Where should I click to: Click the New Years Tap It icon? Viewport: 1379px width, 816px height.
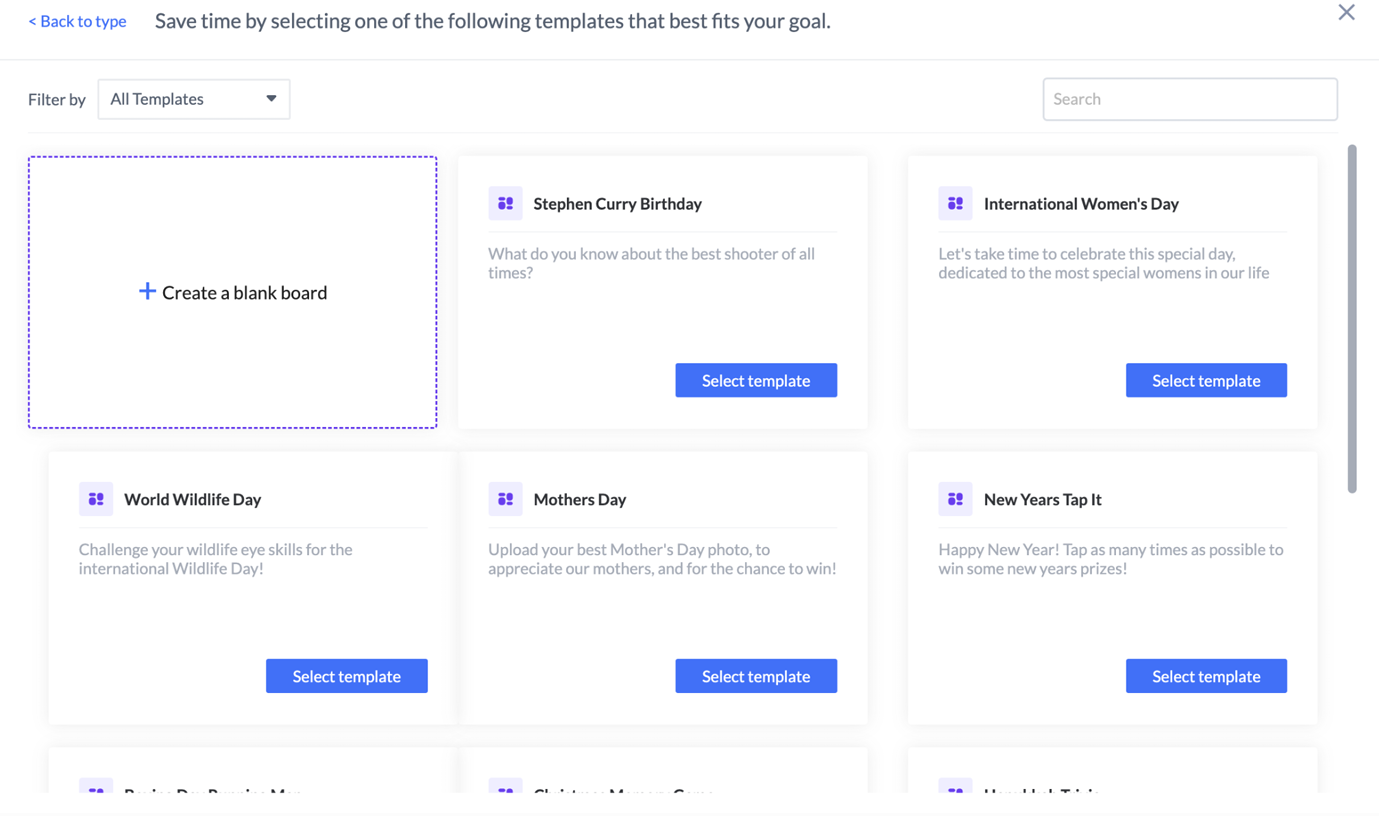pyautogui.click(x=955, y=499)
